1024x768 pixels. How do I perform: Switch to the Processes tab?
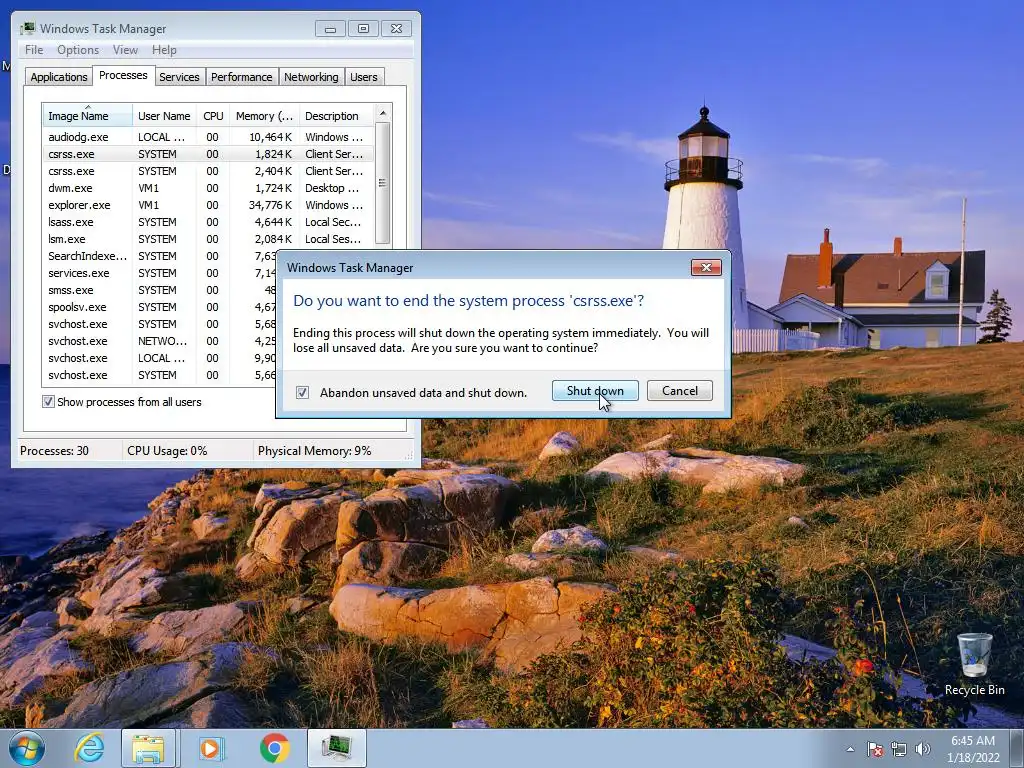[123, 75]
